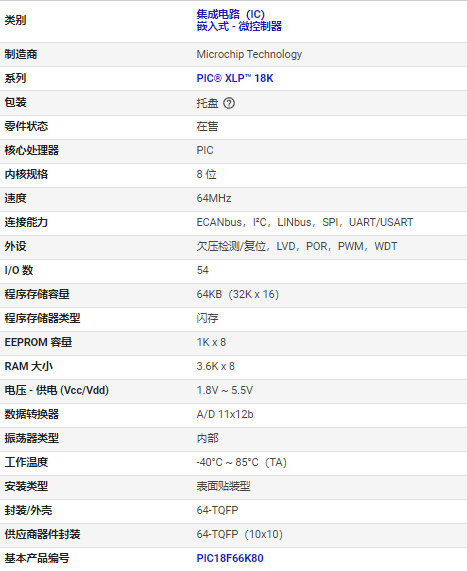Viewport: 467px width, 571px height.
Task: Click the 类别 row label
Action: point(15,20)
